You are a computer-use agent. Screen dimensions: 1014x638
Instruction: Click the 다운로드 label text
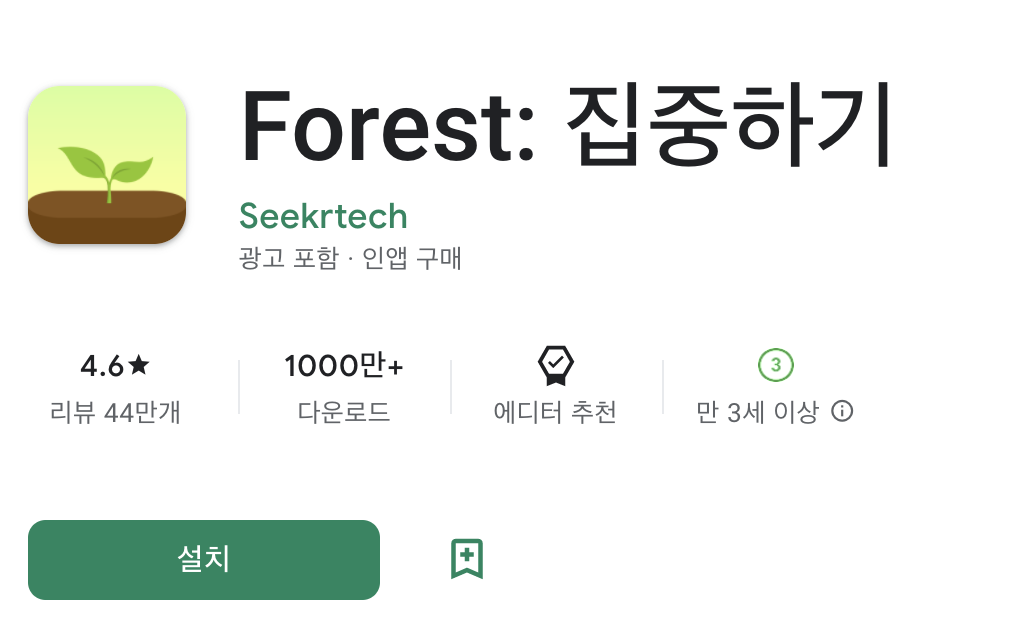343,412
